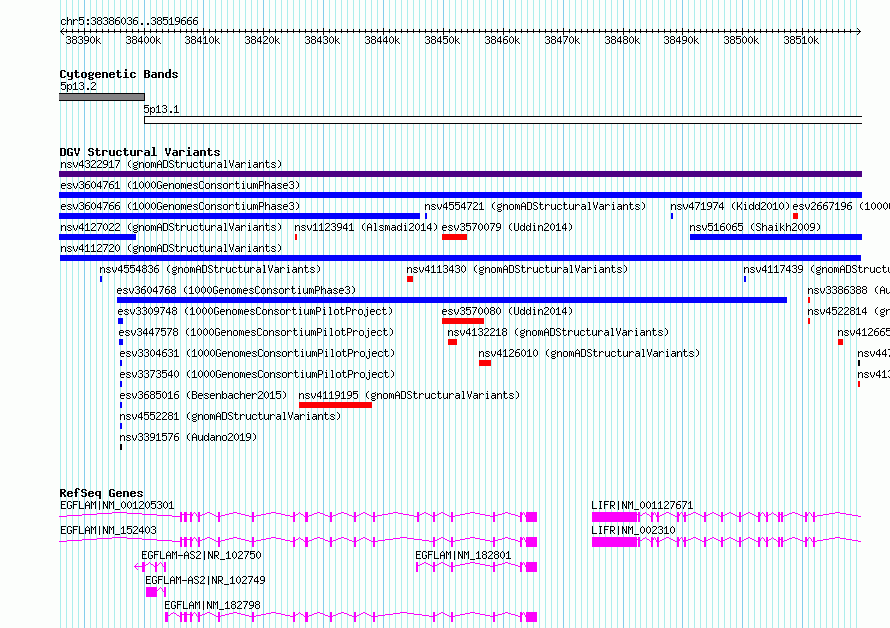Click the 38450k ruler tick label
The height and width of the screenshot is (628, 890).
click(x=442, y=41)
